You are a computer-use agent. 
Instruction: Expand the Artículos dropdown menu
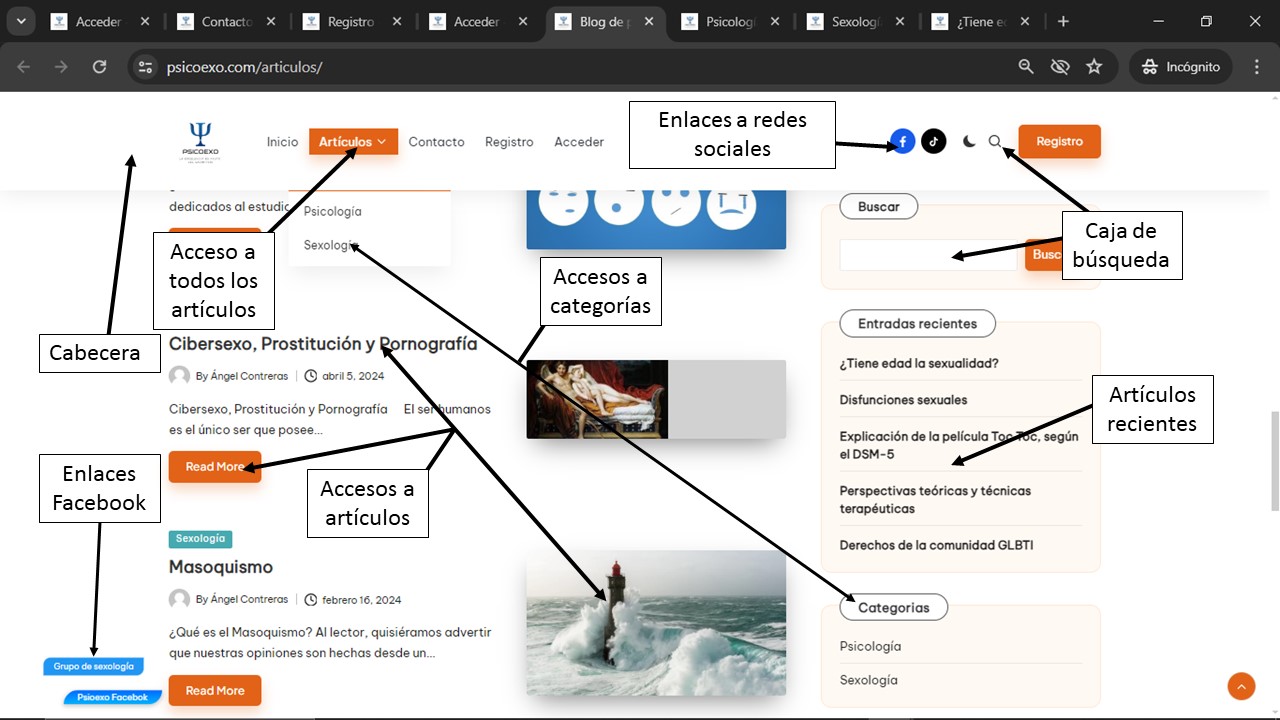353,142
